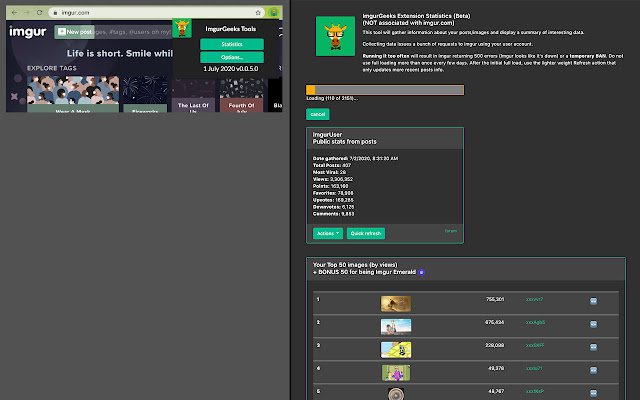Bookmark page with the star icon
This screenshot has width=640, height=400.
258,13
